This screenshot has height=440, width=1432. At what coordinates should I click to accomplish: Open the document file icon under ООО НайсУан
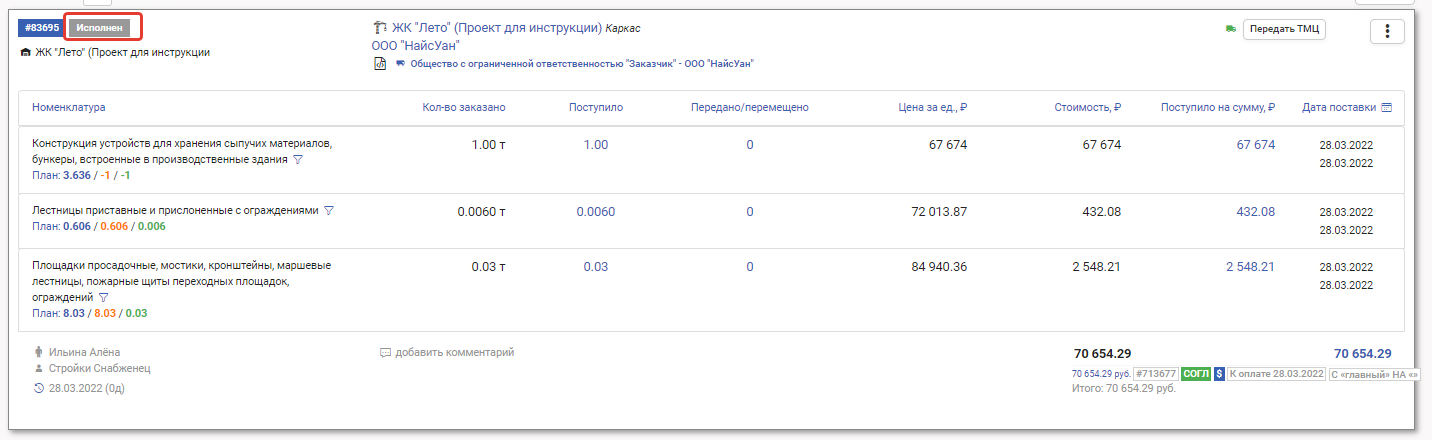[380, 64]
